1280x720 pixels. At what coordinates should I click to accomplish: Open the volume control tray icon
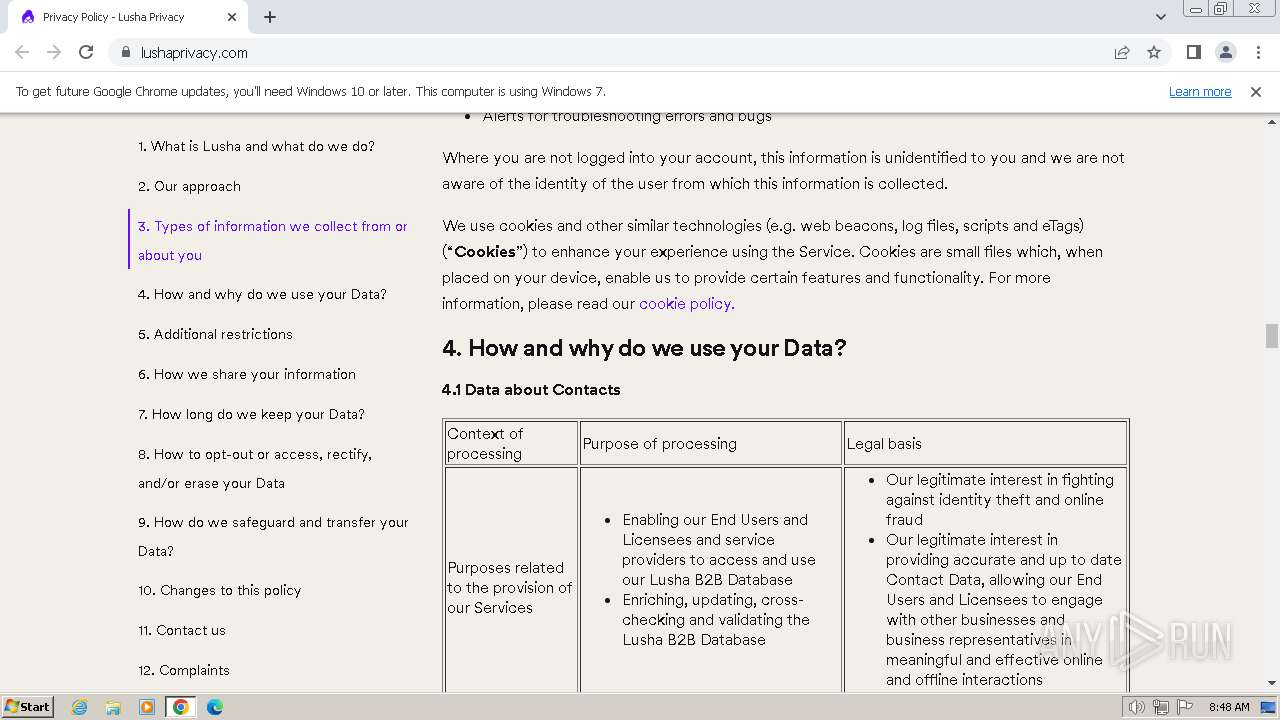(1137, 707)
